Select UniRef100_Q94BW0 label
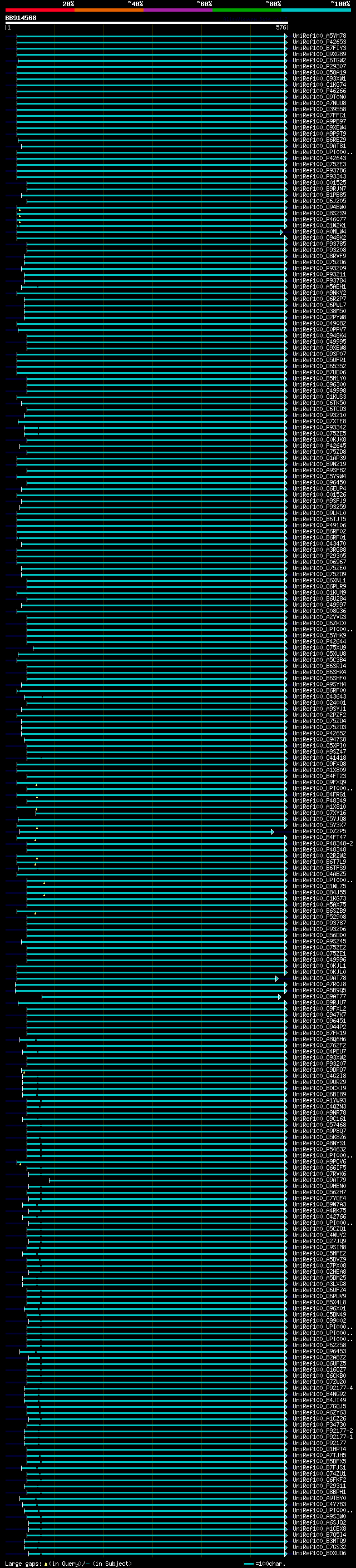The height and width of the screenshot is (1568, 356). point(319,207)
